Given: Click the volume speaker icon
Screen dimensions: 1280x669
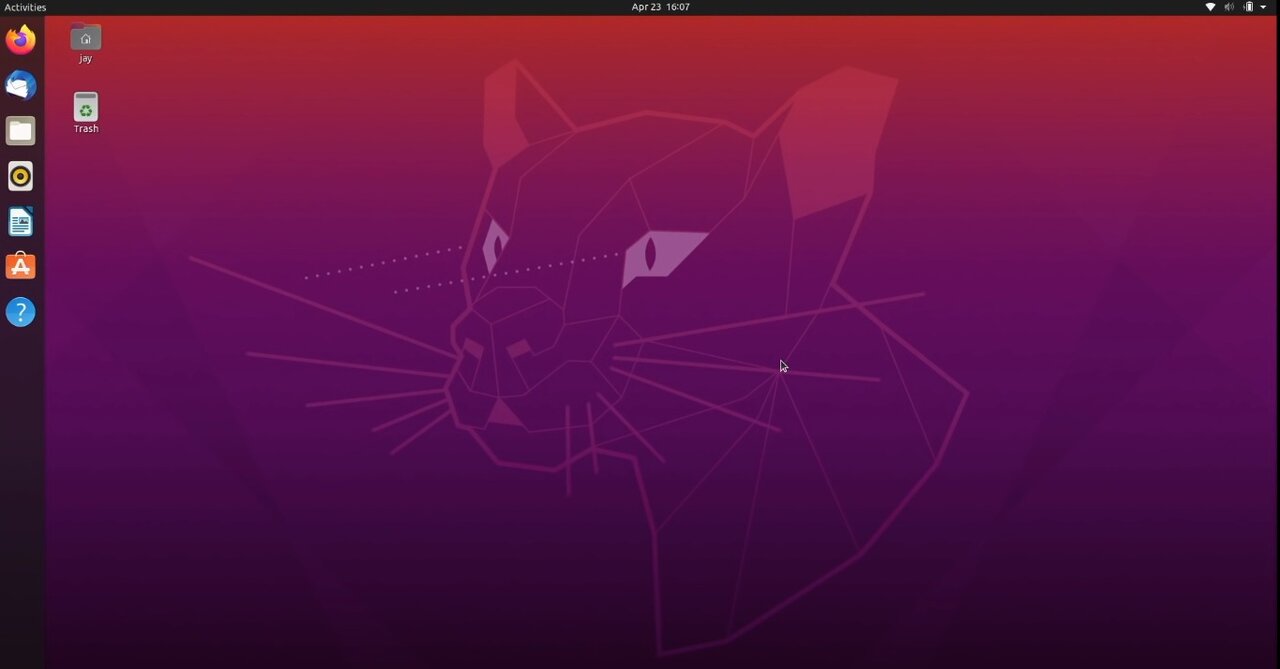Looking at the screenshot, I should coord(1229,7).
